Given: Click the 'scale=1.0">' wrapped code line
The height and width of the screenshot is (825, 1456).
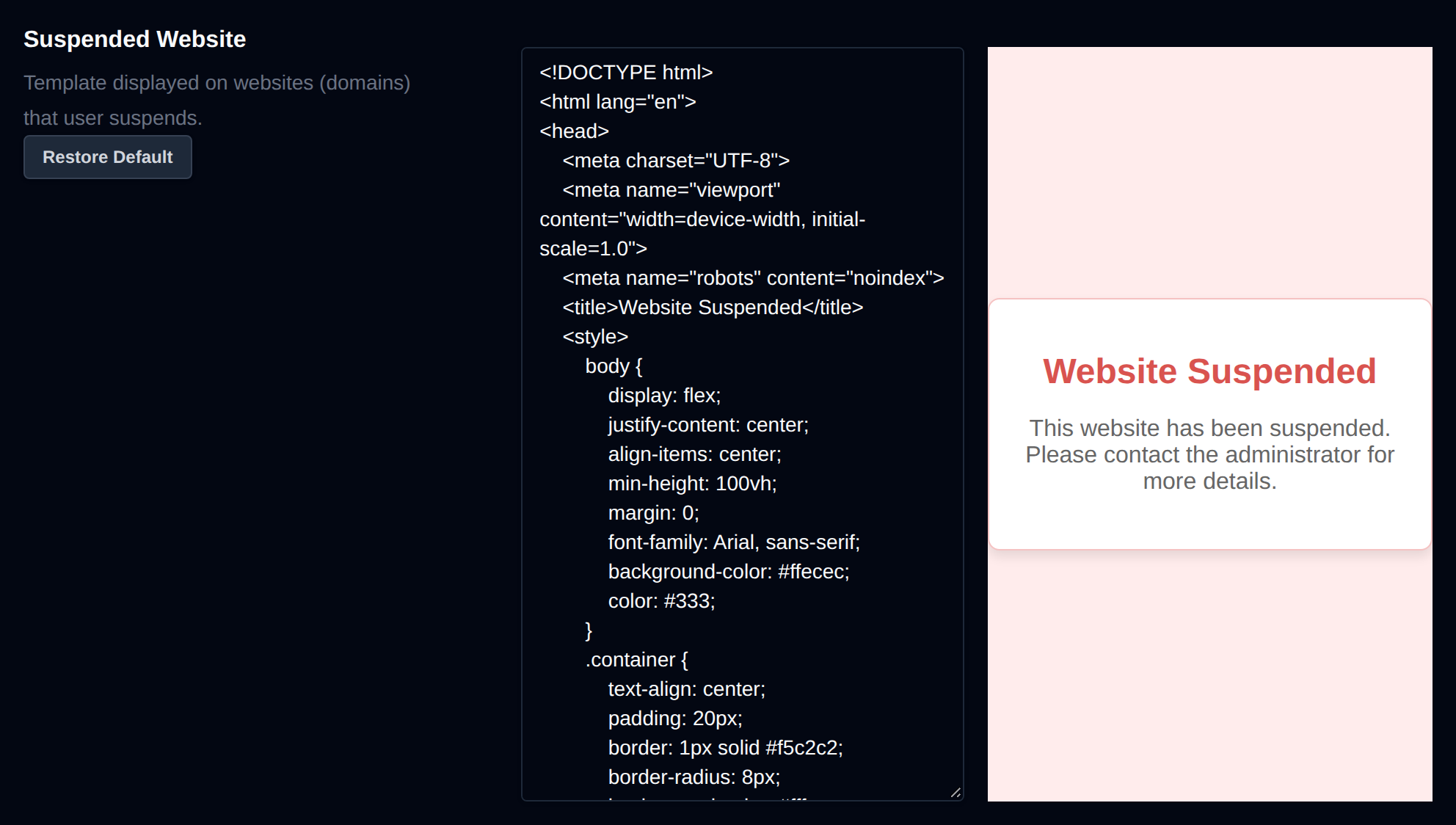Looking at the screenshot, I should tap(593, 249).
